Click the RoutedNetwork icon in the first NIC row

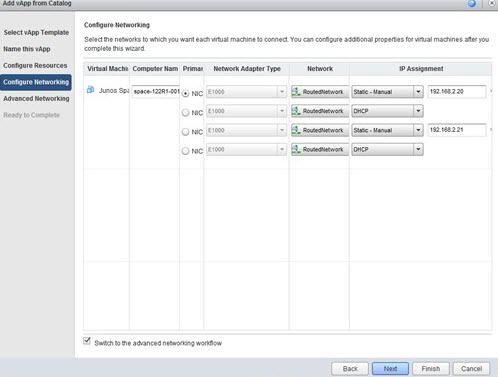[x=296, y=92]
